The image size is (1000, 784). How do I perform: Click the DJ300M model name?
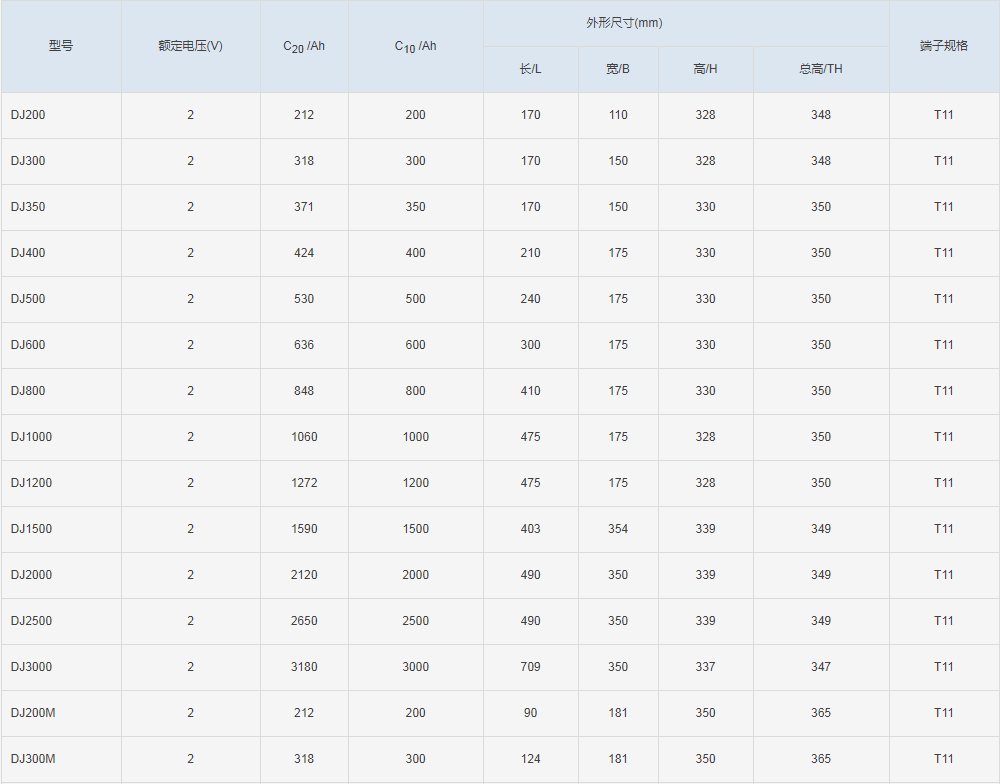pos(33,759)
